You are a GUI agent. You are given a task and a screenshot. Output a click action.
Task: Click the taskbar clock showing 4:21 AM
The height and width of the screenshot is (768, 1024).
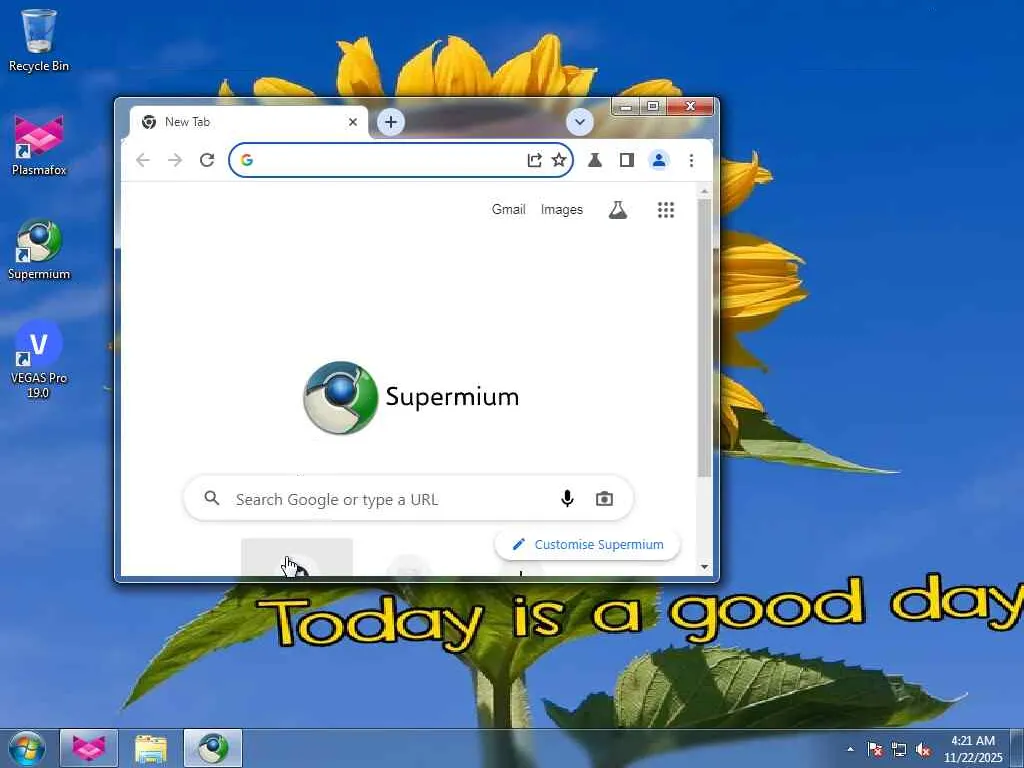point(972,748)
